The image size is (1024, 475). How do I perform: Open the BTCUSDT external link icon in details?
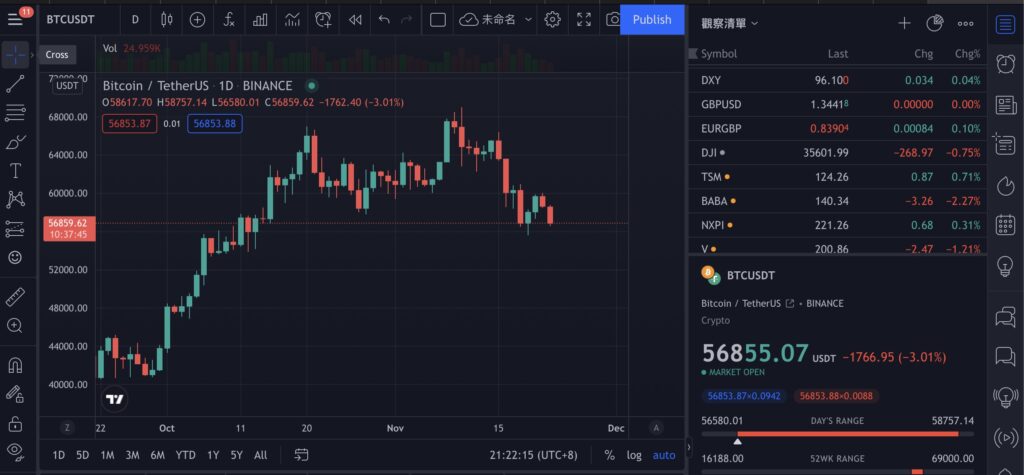click(x=790, y=304)
